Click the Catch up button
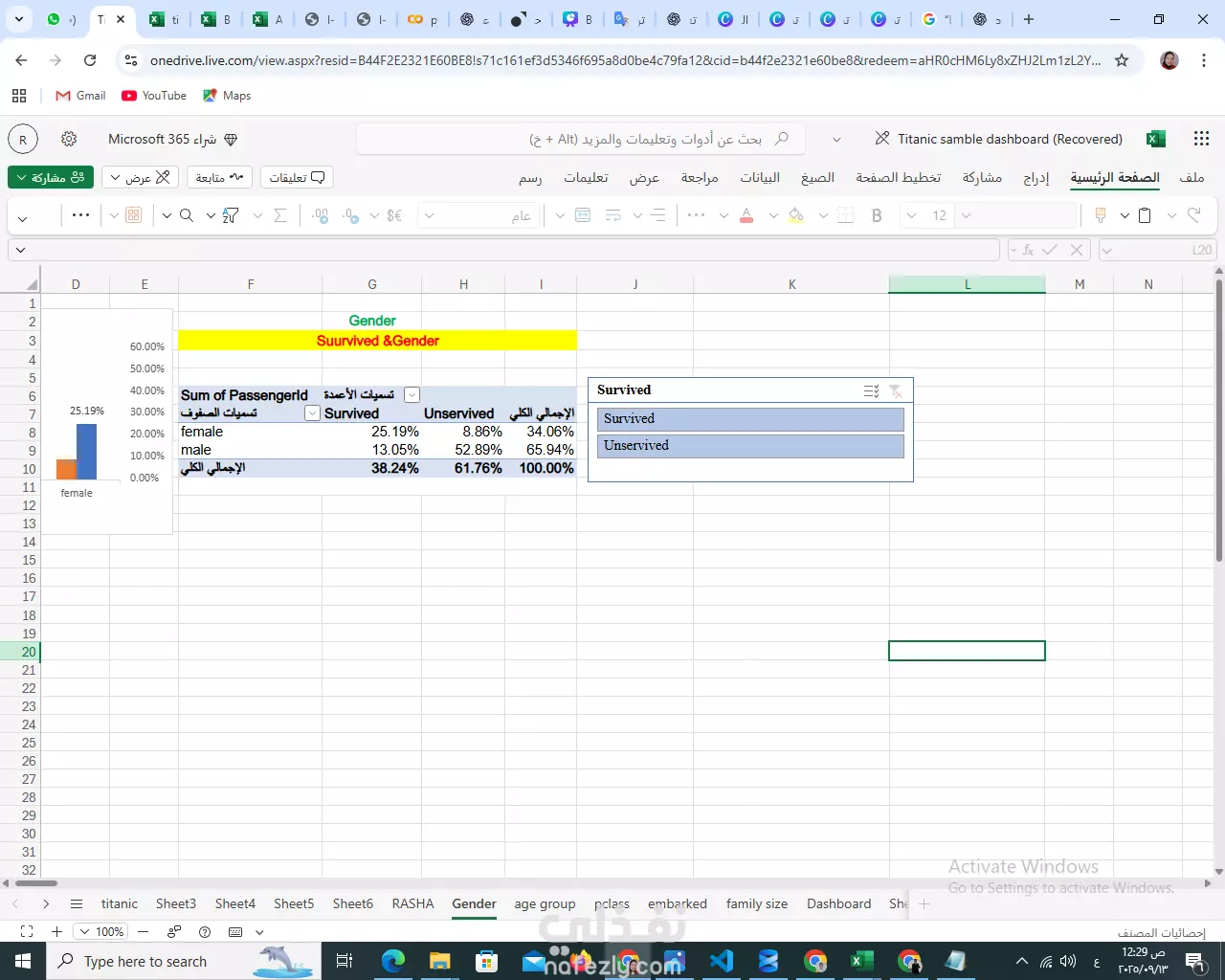The width and height of the screenshot is (1225, 980). [219, 177]
